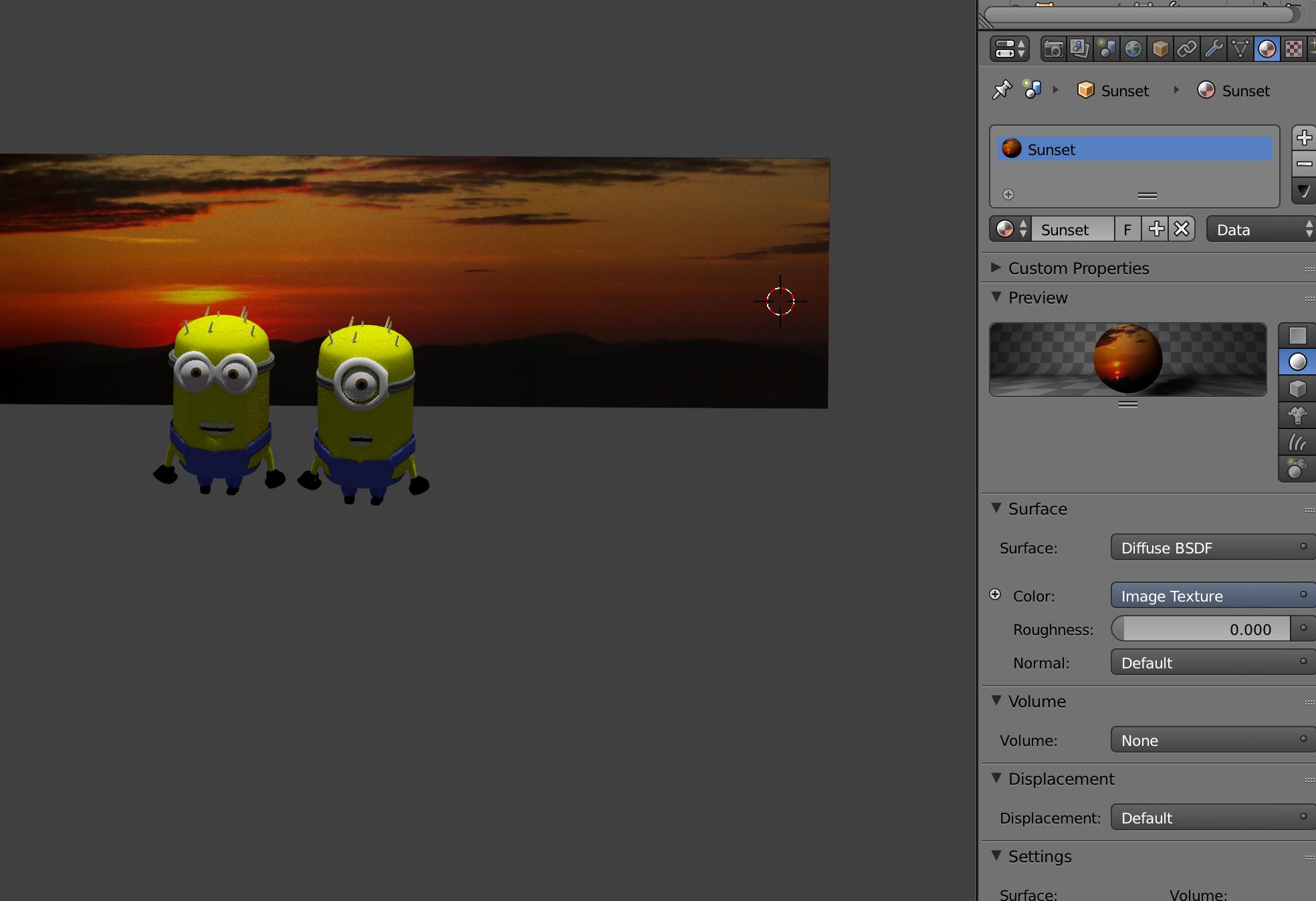Viewport: 1316px width, 901px height.
Task: Click the Sunset material in the breadcrumb
Action: (x=1234, y=90)
